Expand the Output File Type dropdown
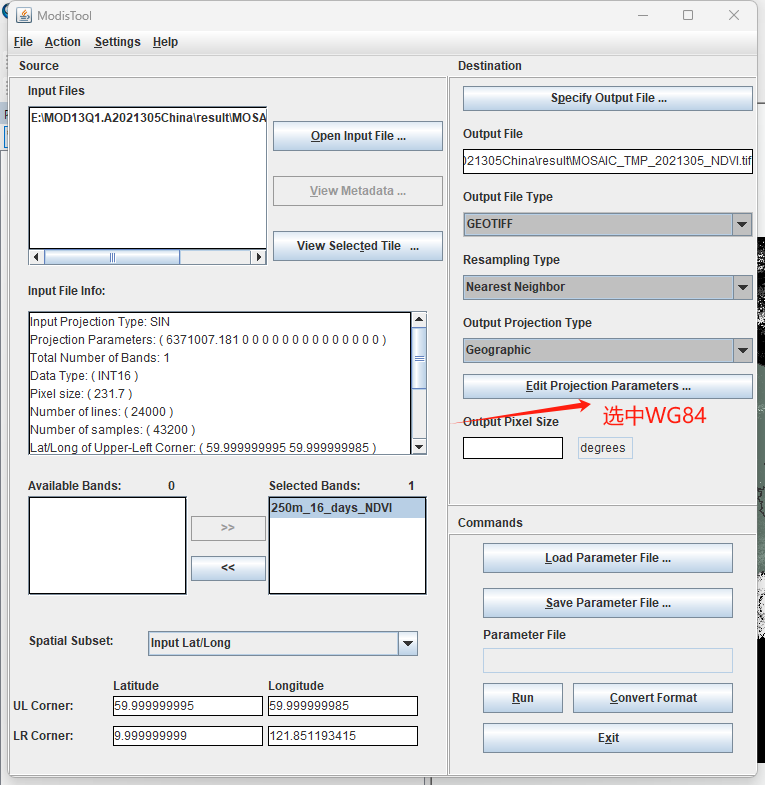The height and width of the screenshot is (785, 765). pyautogui.click(x=742, y=224)
